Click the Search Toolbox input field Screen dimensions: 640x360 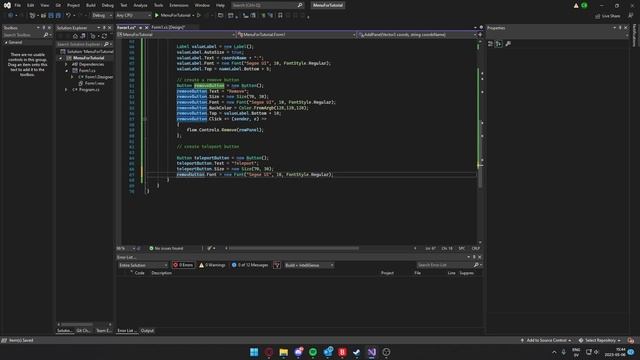pos(22,36)
